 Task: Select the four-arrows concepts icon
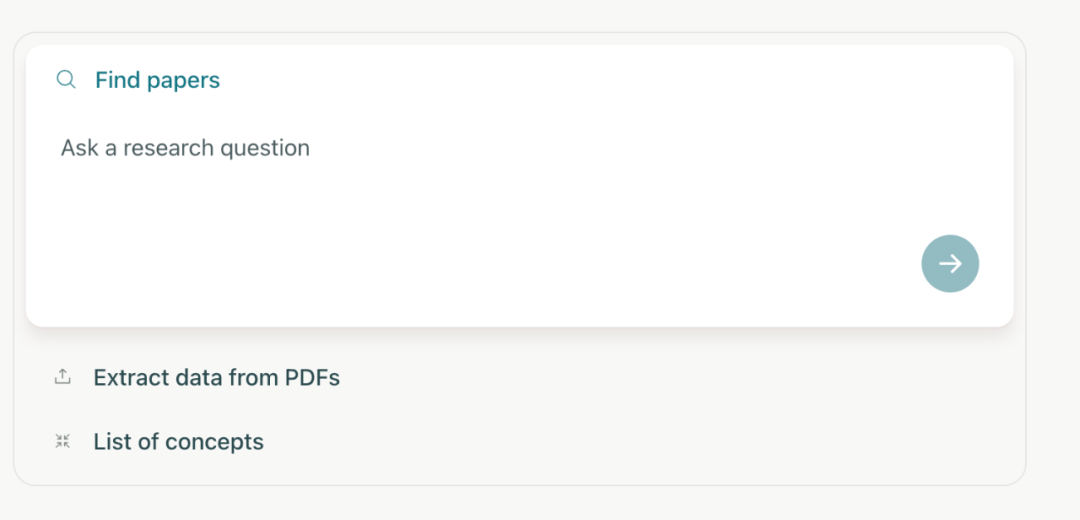[63, 441]
